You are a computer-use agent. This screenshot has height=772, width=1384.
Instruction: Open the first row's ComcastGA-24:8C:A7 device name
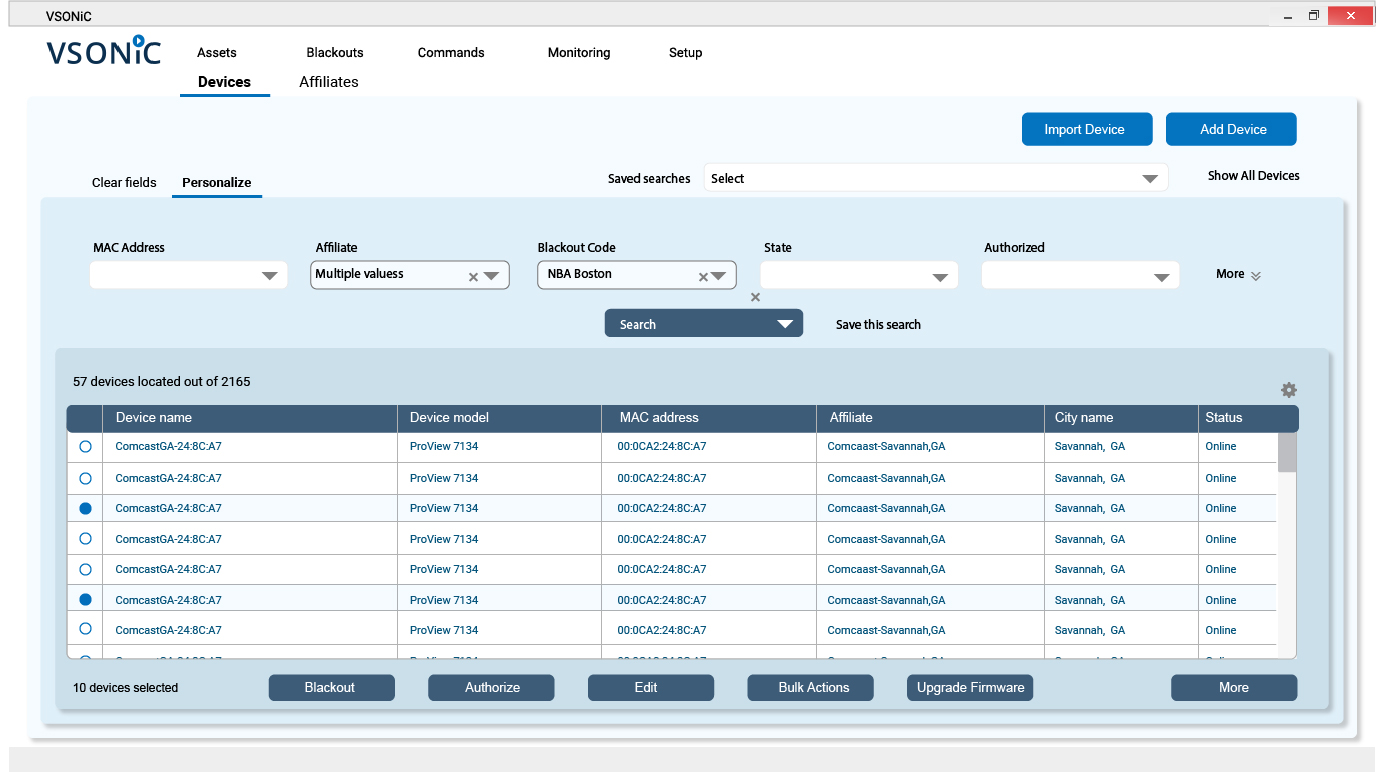(169, 447)
